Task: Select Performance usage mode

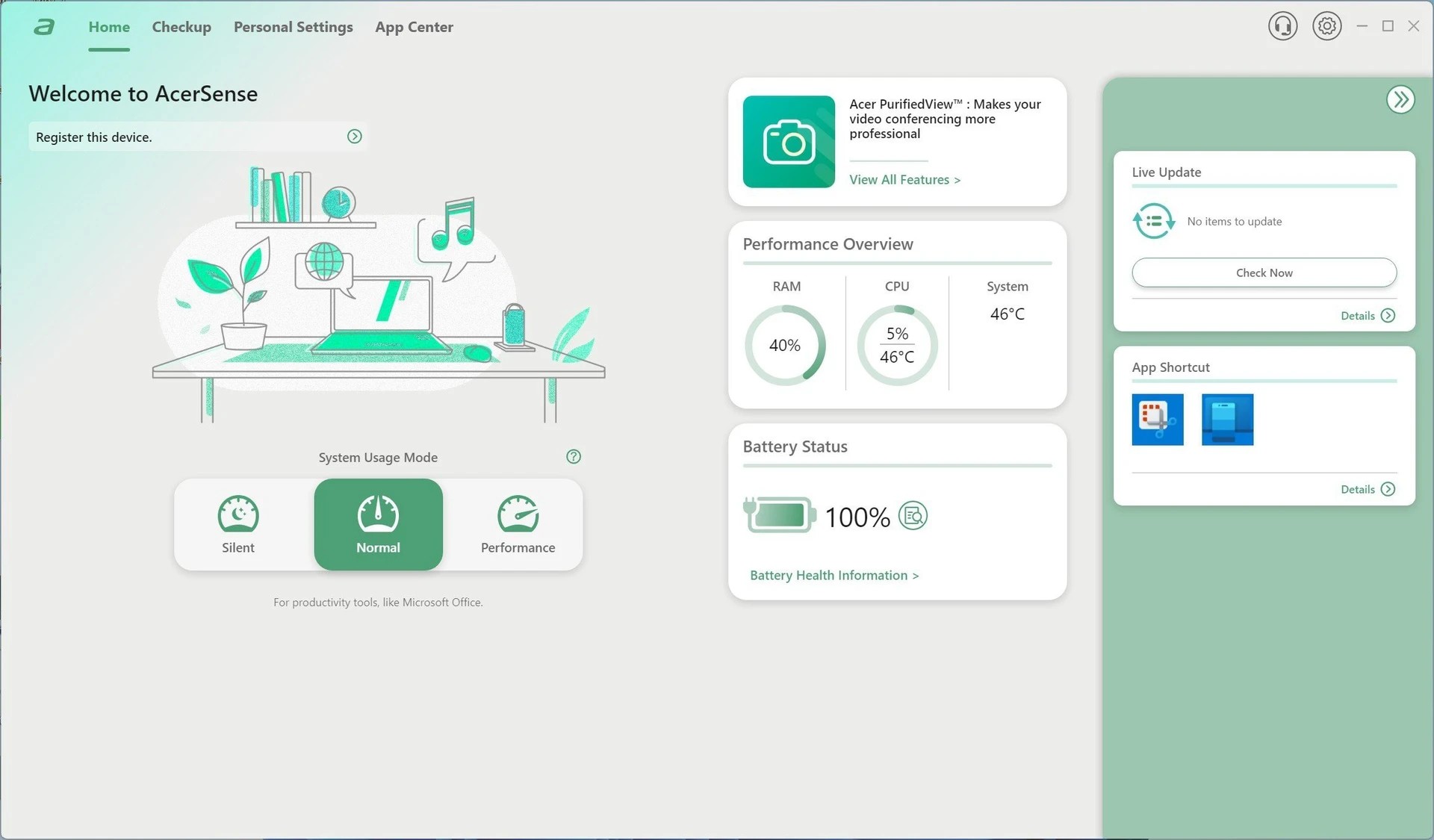Action: pos(518,524)
